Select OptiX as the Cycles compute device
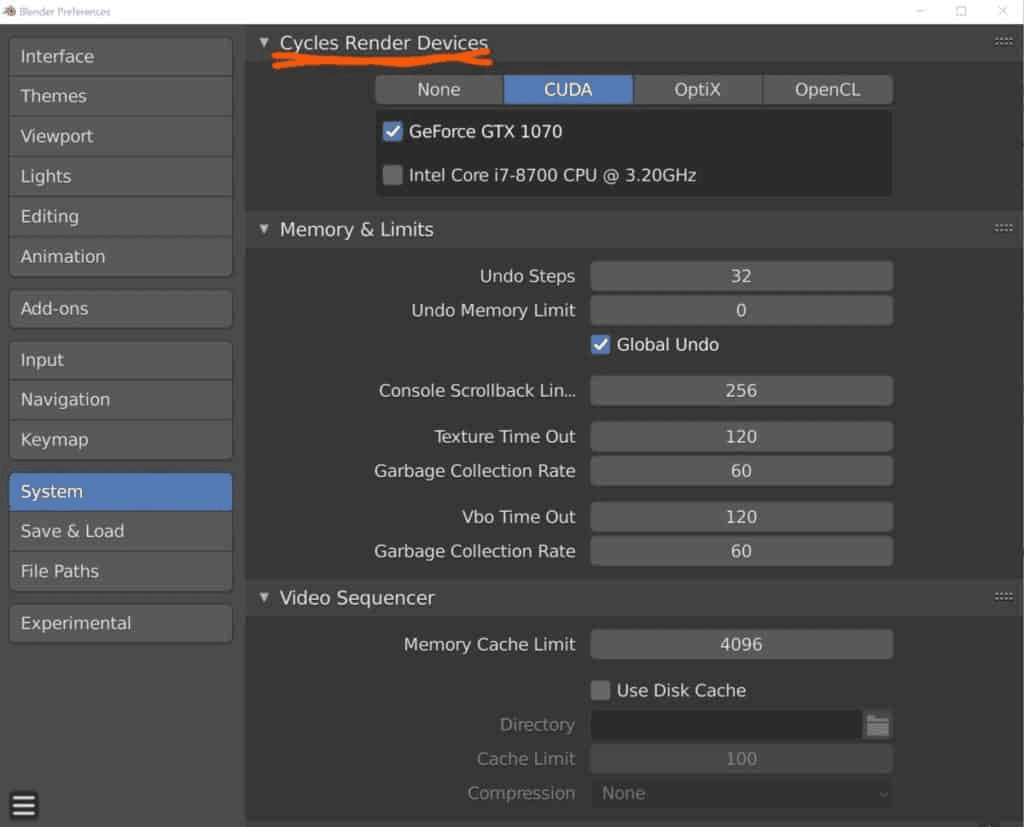Image resolution: width=1024 pixels, height=827 pixels. pos(697,89)
